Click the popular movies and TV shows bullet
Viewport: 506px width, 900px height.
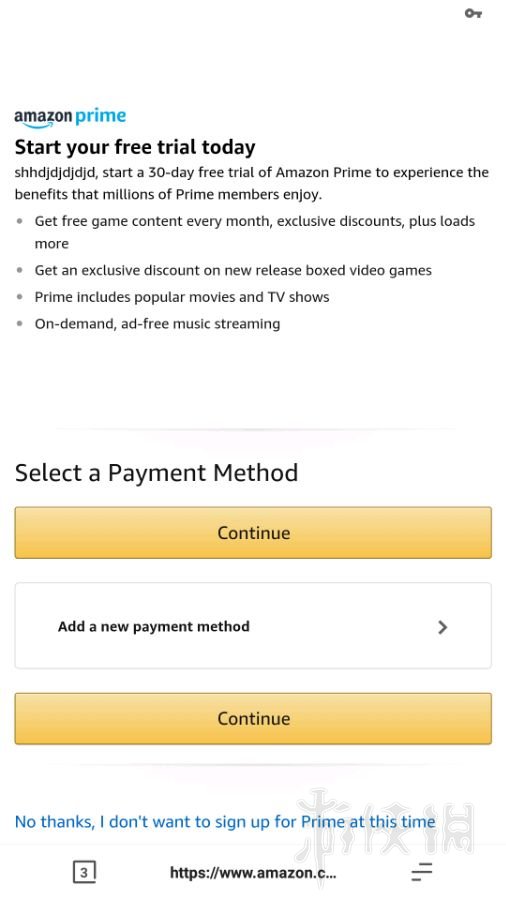click(182, 297)
